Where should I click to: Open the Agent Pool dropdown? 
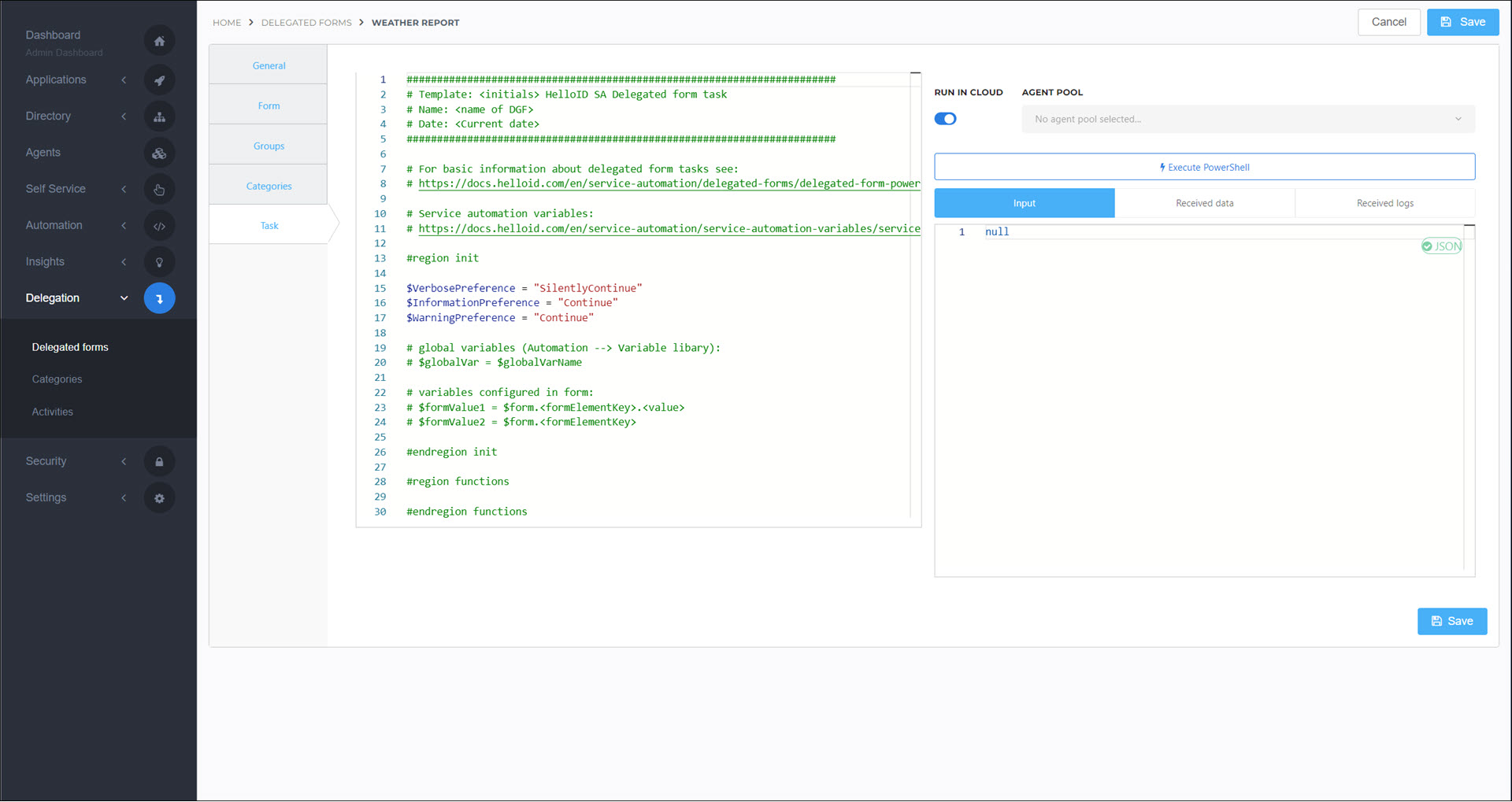click(x=1248, y=120)
